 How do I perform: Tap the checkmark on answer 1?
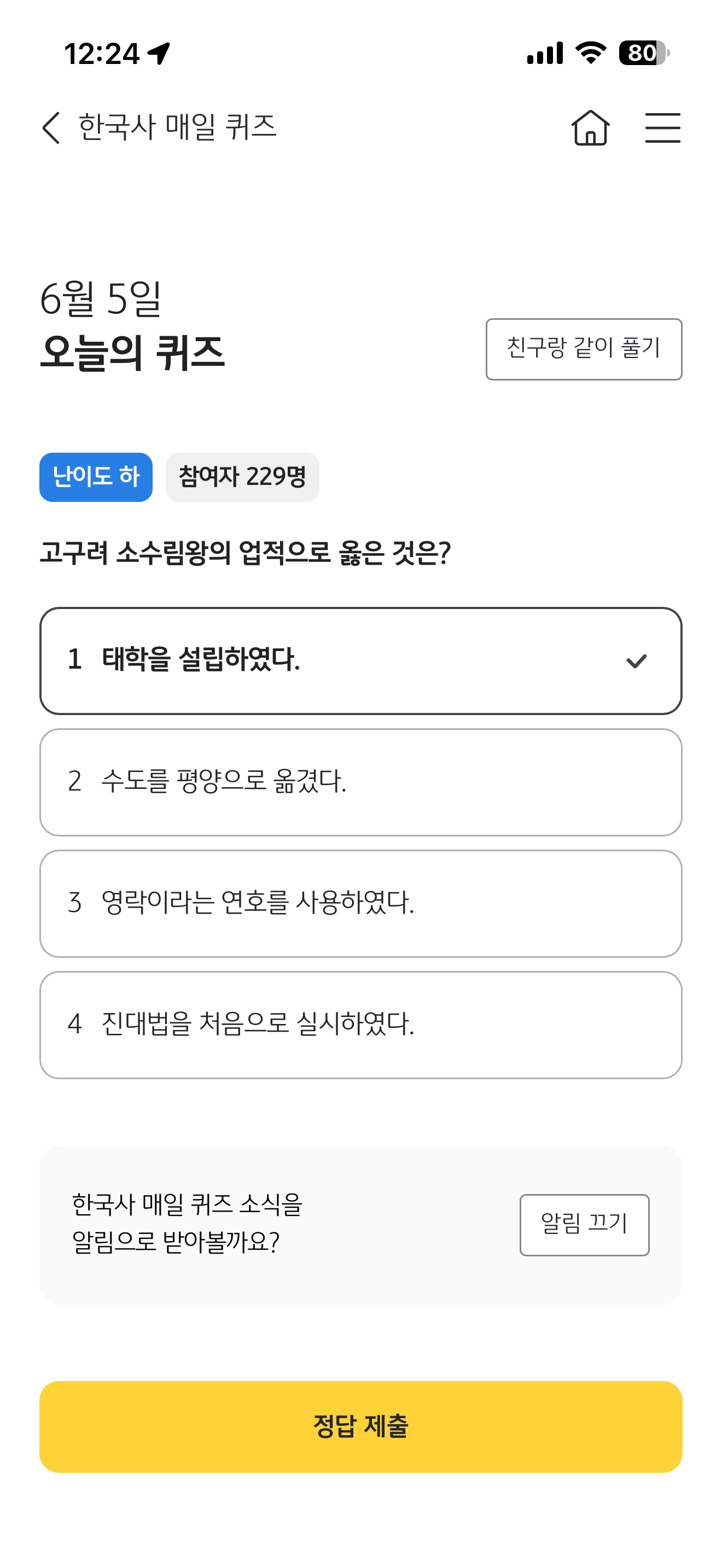click(636, 661)
